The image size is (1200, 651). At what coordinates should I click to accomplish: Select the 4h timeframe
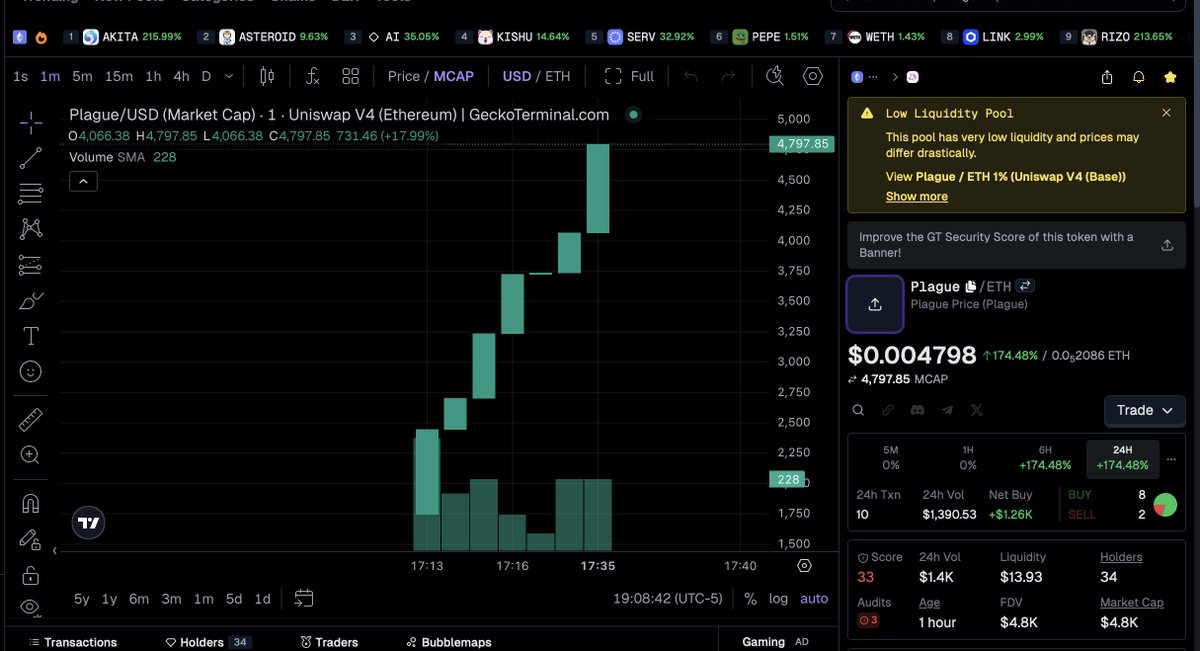181,76
